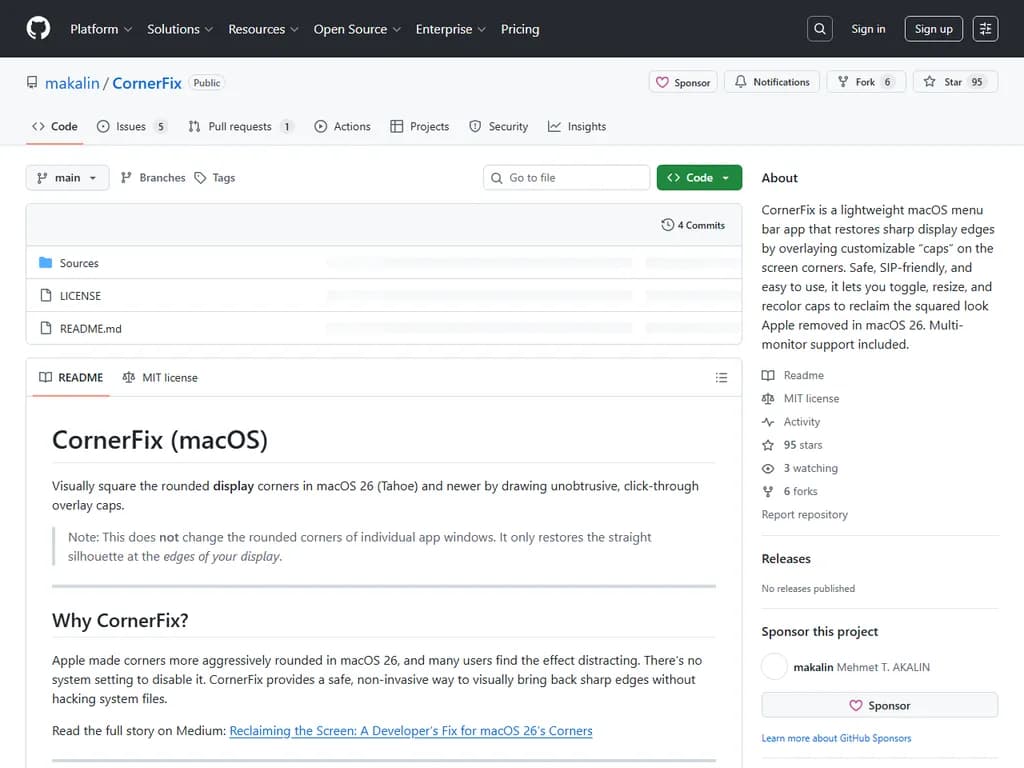Click the Sign up button
1024x768 pixels.
[933, 29]
